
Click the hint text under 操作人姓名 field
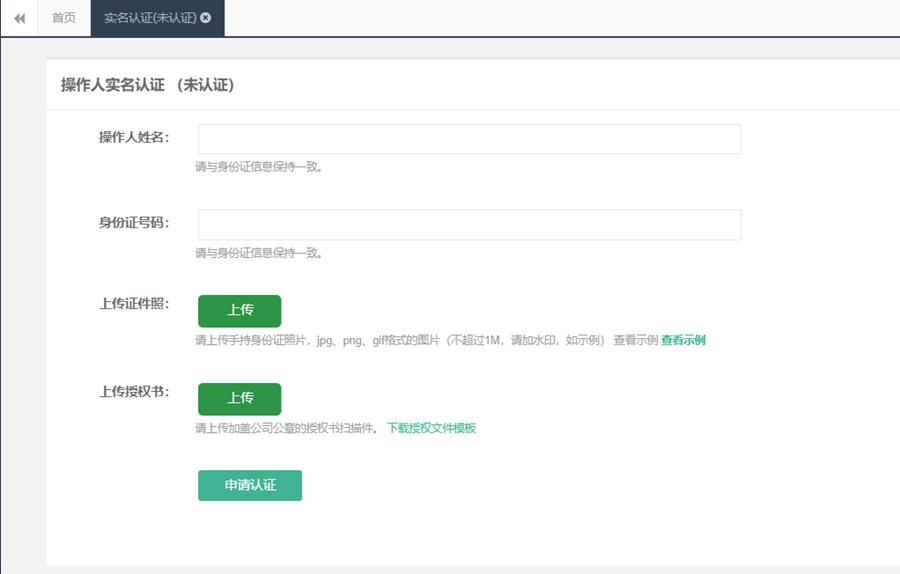[259, 167]
